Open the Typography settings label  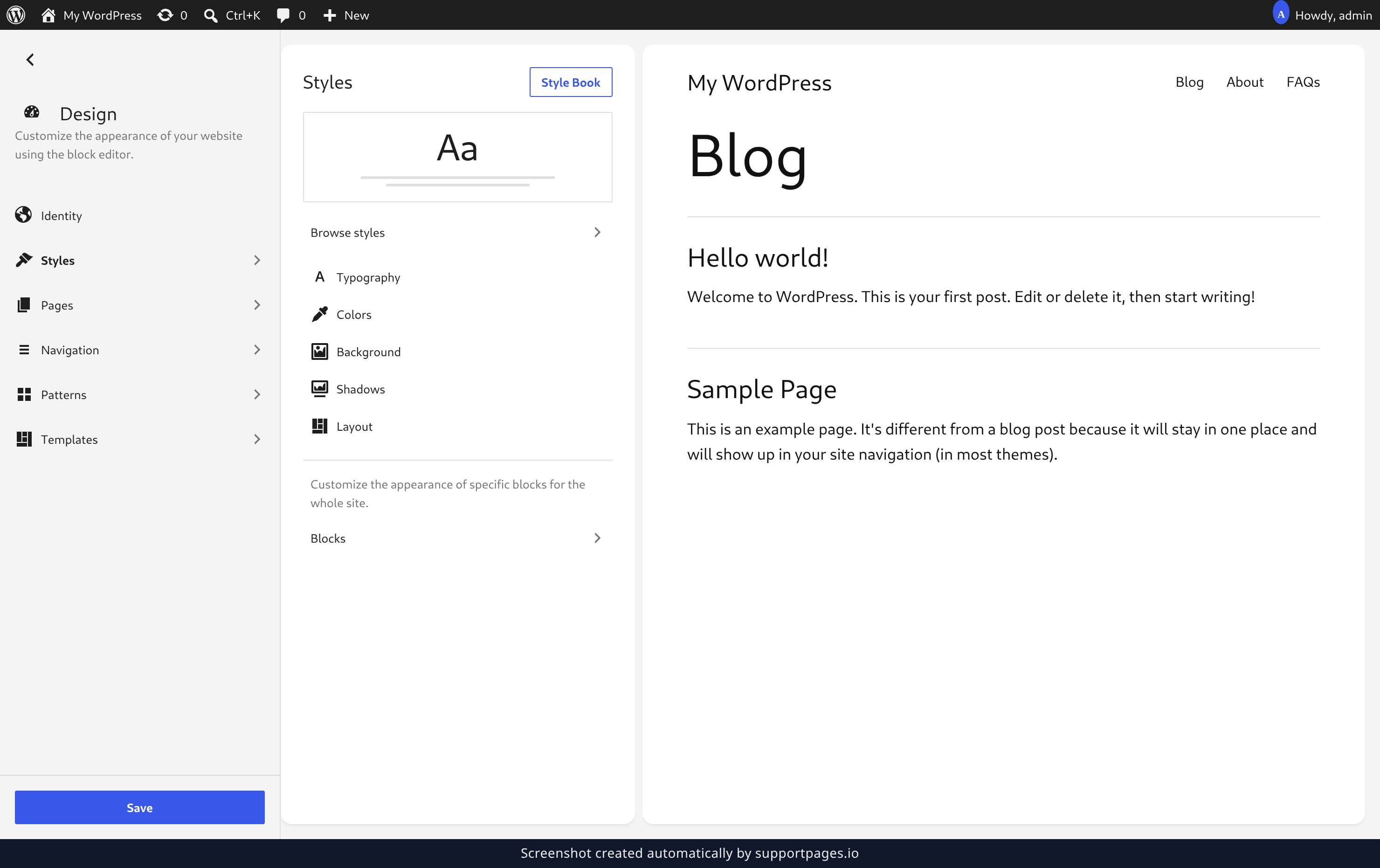pos(368,278)
